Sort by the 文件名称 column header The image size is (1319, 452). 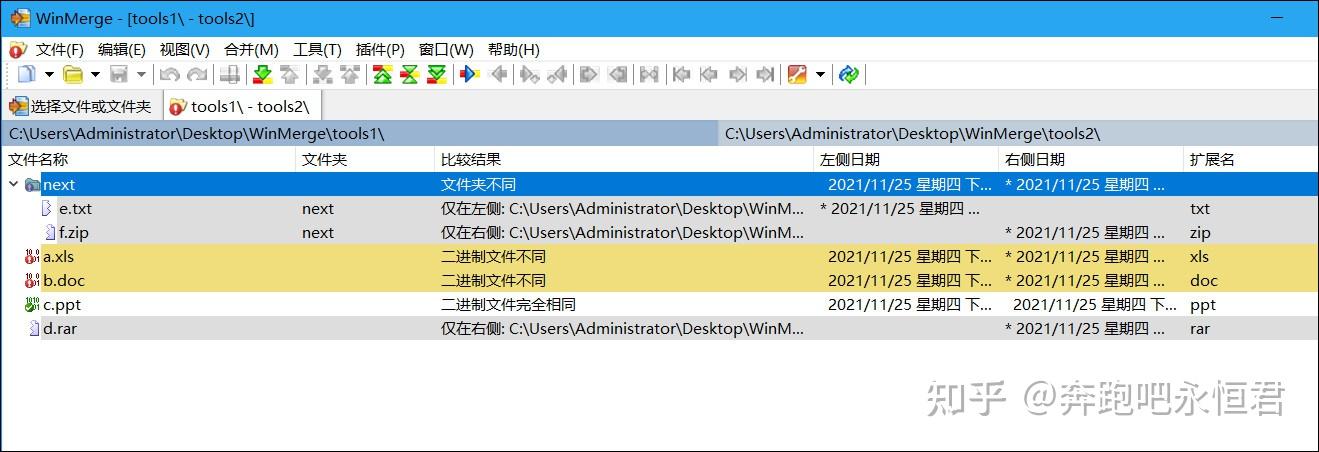(x=150, y=159)
